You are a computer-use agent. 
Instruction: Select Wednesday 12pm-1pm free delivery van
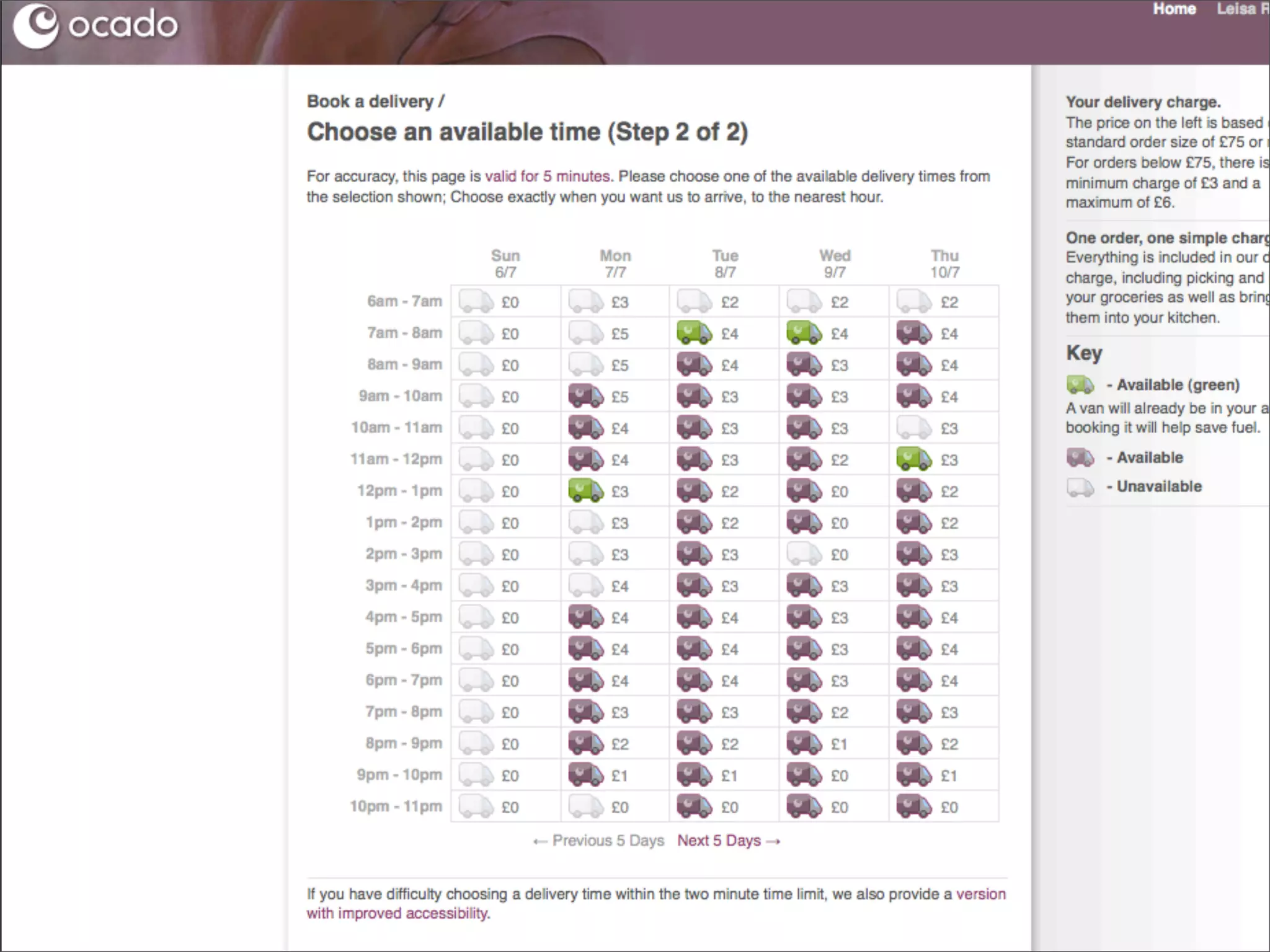(x=804, y=491)
